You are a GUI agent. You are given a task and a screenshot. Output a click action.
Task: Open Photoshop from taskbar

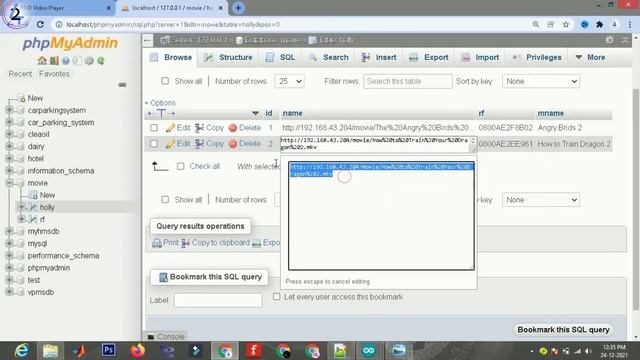(x=109, y=351)
